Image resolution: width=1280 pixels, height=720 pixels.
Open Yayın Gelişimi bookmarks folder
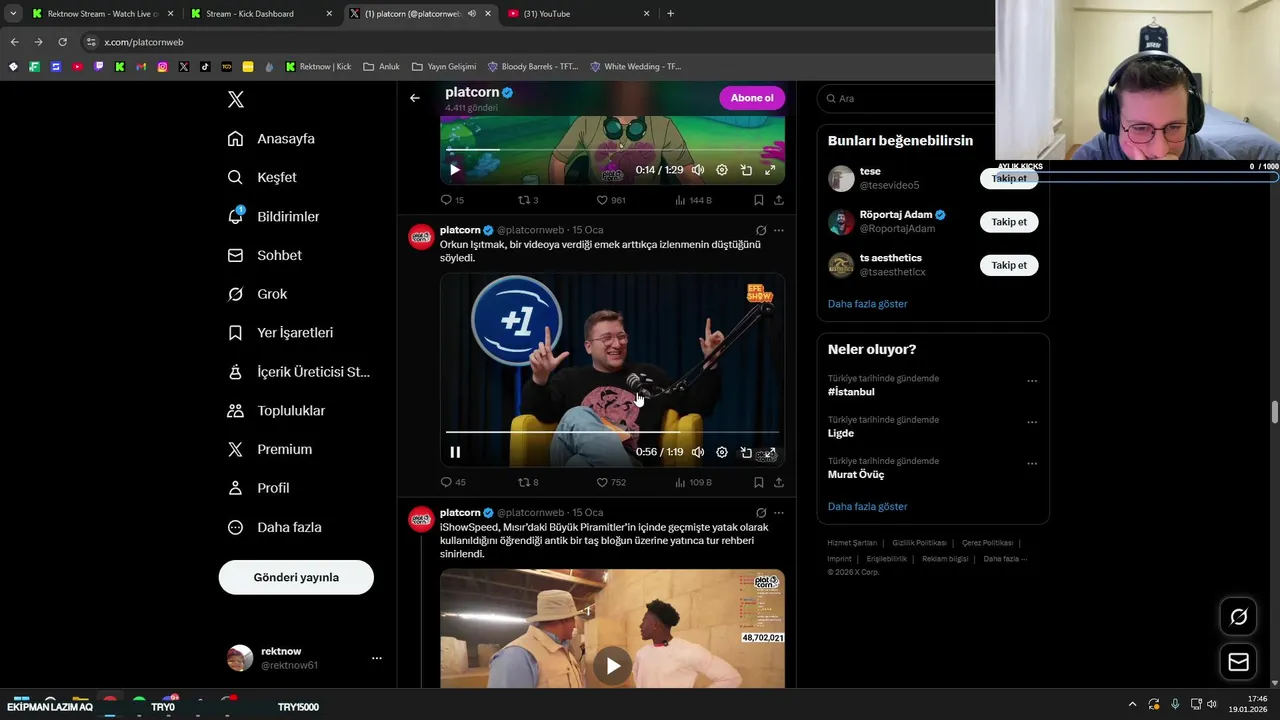point(444,67)
